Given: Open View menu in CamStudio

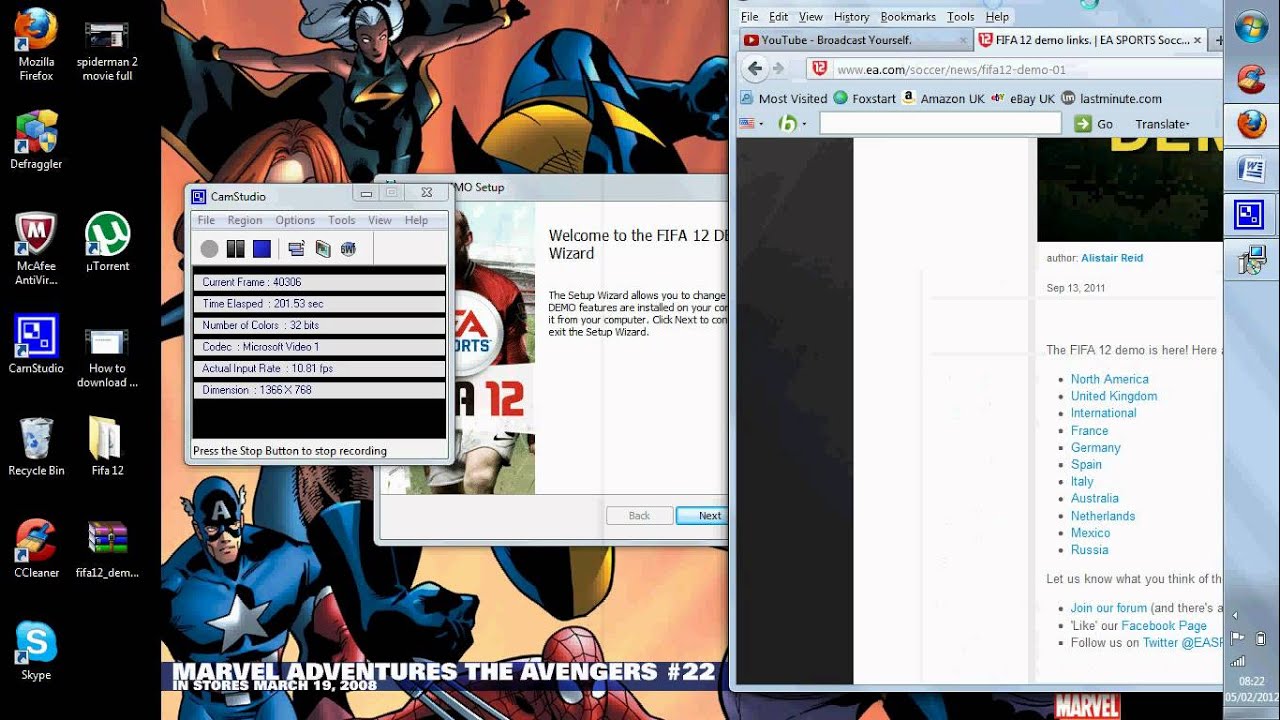Looking at the screenshot, I should [380, 220].
